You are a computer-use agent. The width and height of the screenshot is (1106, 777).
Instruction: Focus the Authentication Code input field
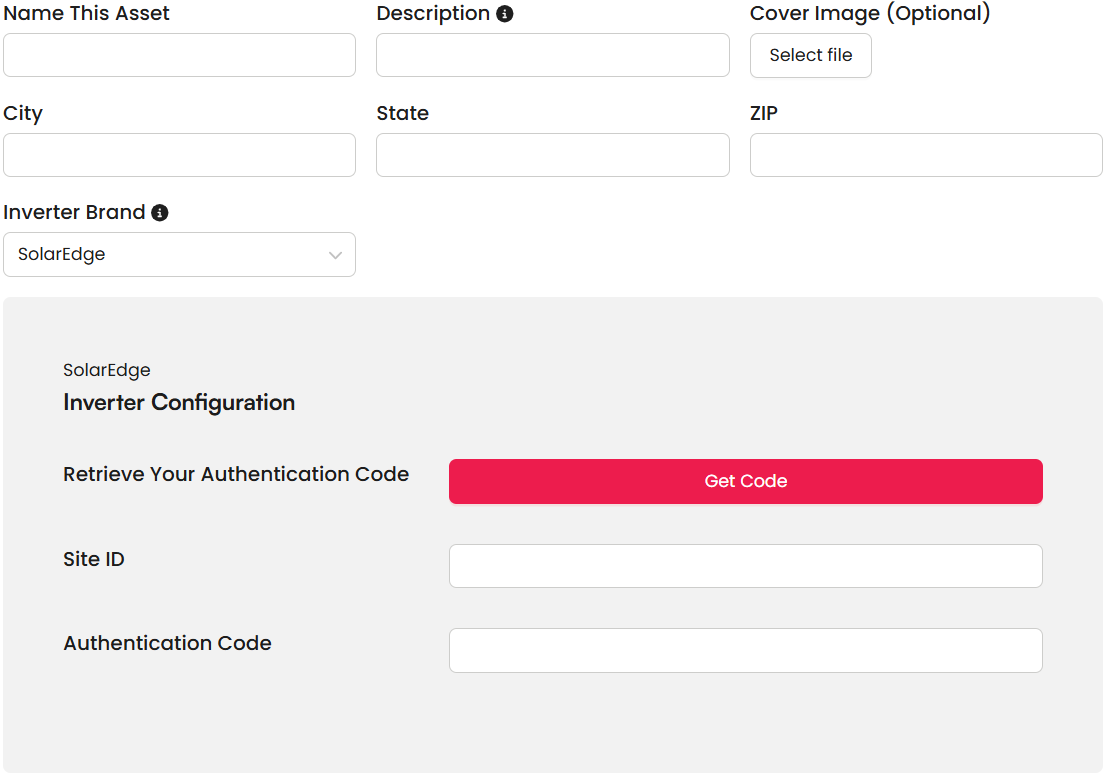coord(746,650)
